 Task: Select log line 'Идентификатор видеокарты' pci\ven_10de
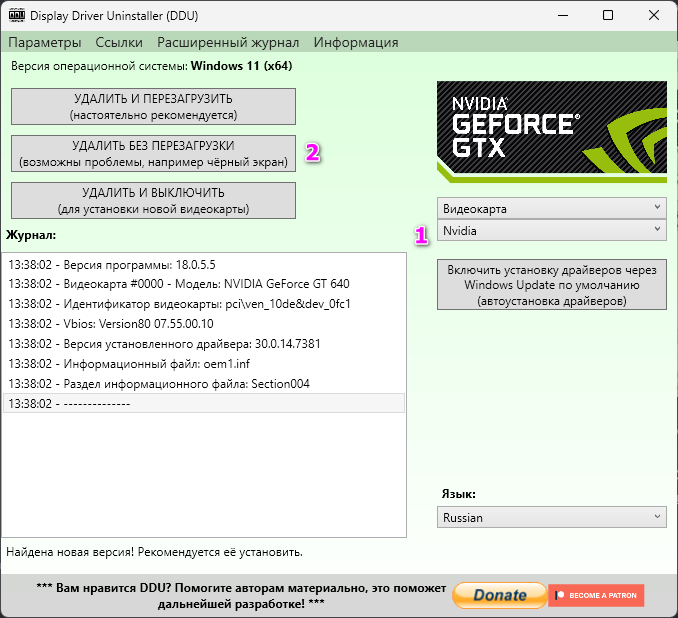point(204,304)
